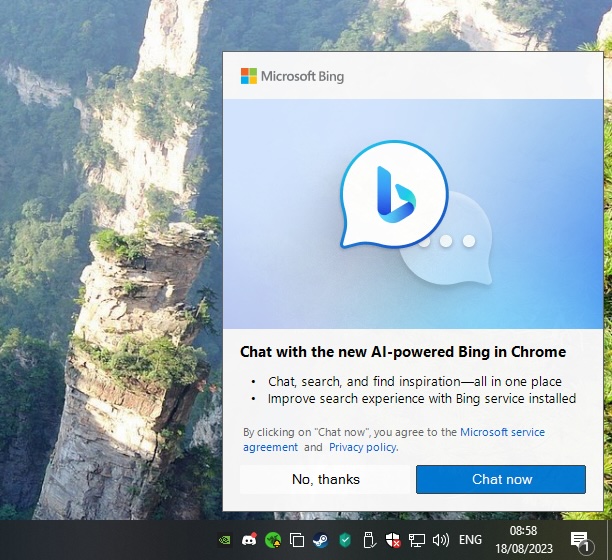The height and width of the screenshot is (560, 612).
Task: Click the Microsoft Bing logo in the popup
Action: coord(292,76)
